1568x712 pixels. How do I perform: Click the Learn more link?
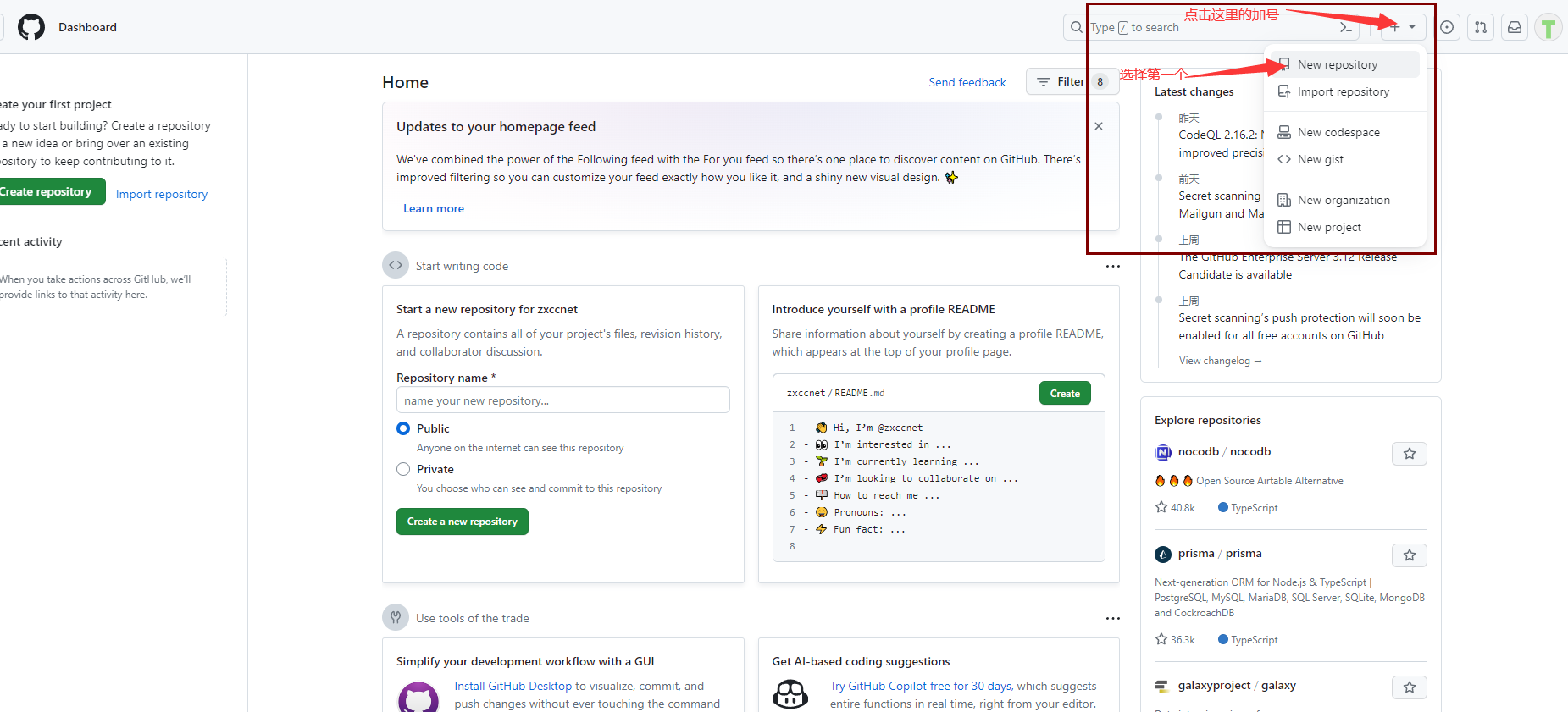434,208
